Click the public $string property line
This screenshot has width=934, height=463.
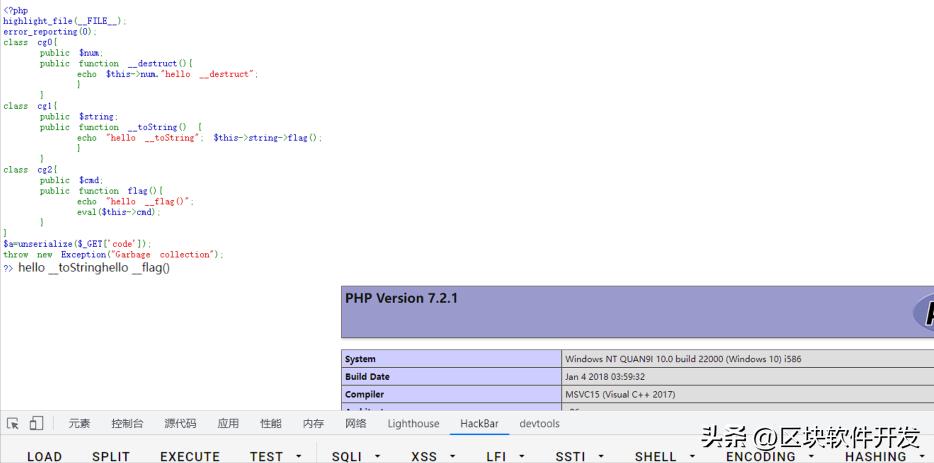point(79,117)
